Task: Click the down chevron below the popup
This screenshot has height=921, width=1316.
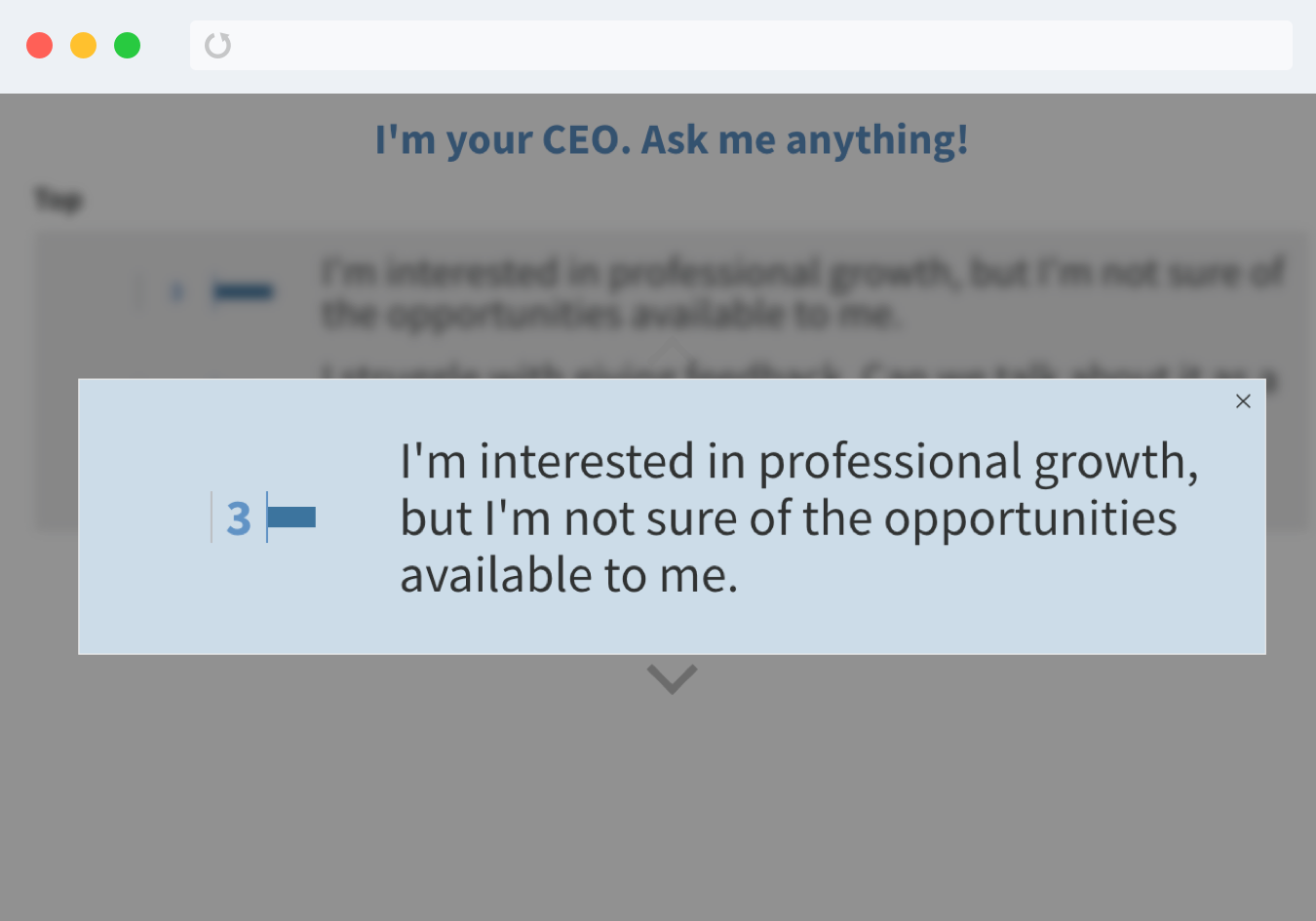Action: pos(672,678)
